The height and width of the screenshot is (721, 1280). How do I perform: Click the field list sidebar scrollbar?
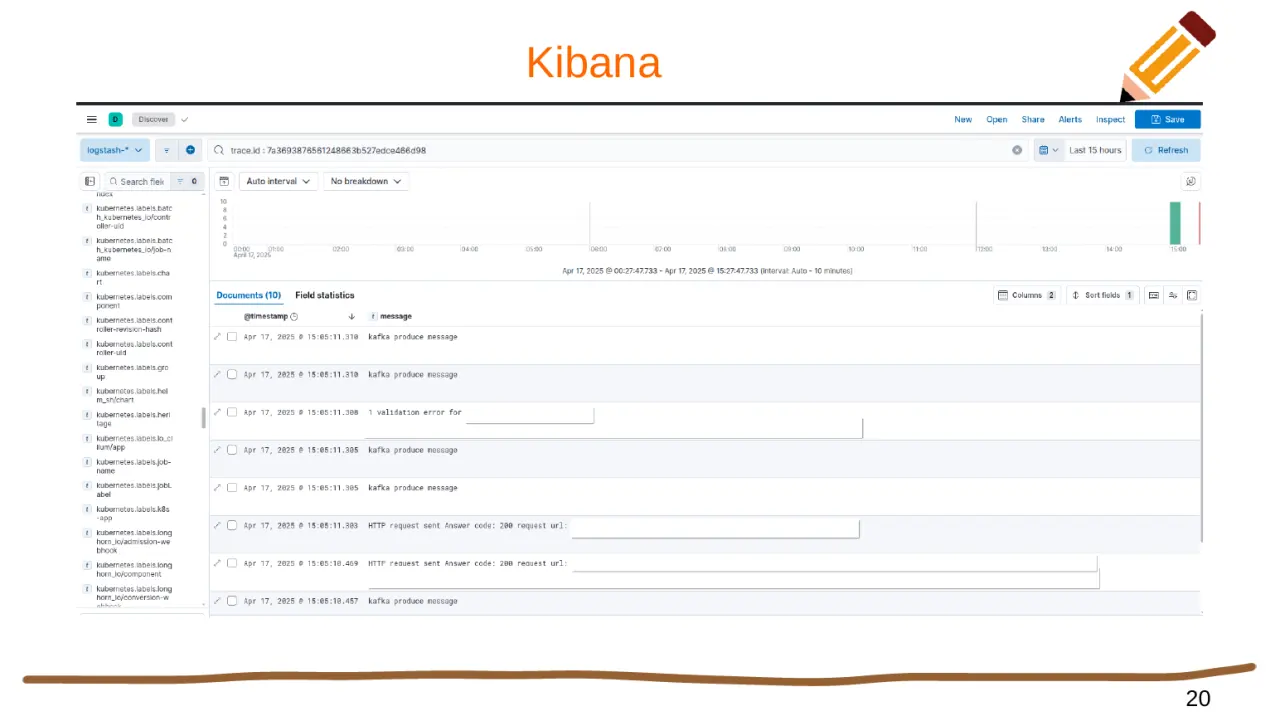pos(204,416)
